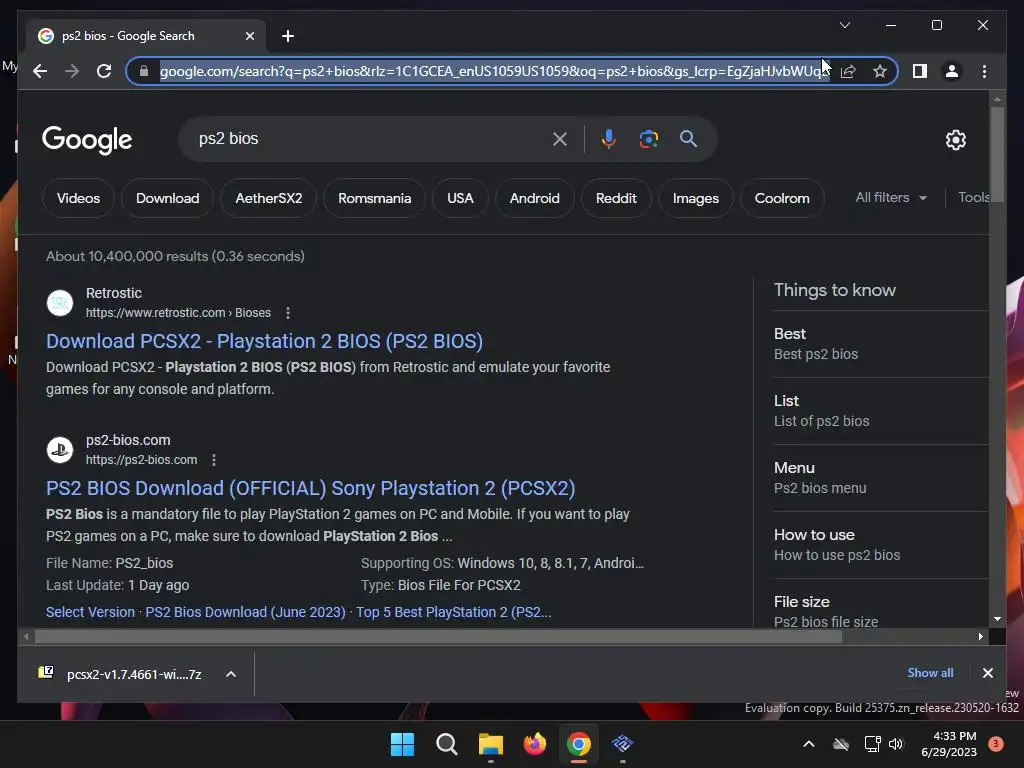Open Google quick settings gear
Viewport: 1024px width, 768px height.
pos(955,140)
